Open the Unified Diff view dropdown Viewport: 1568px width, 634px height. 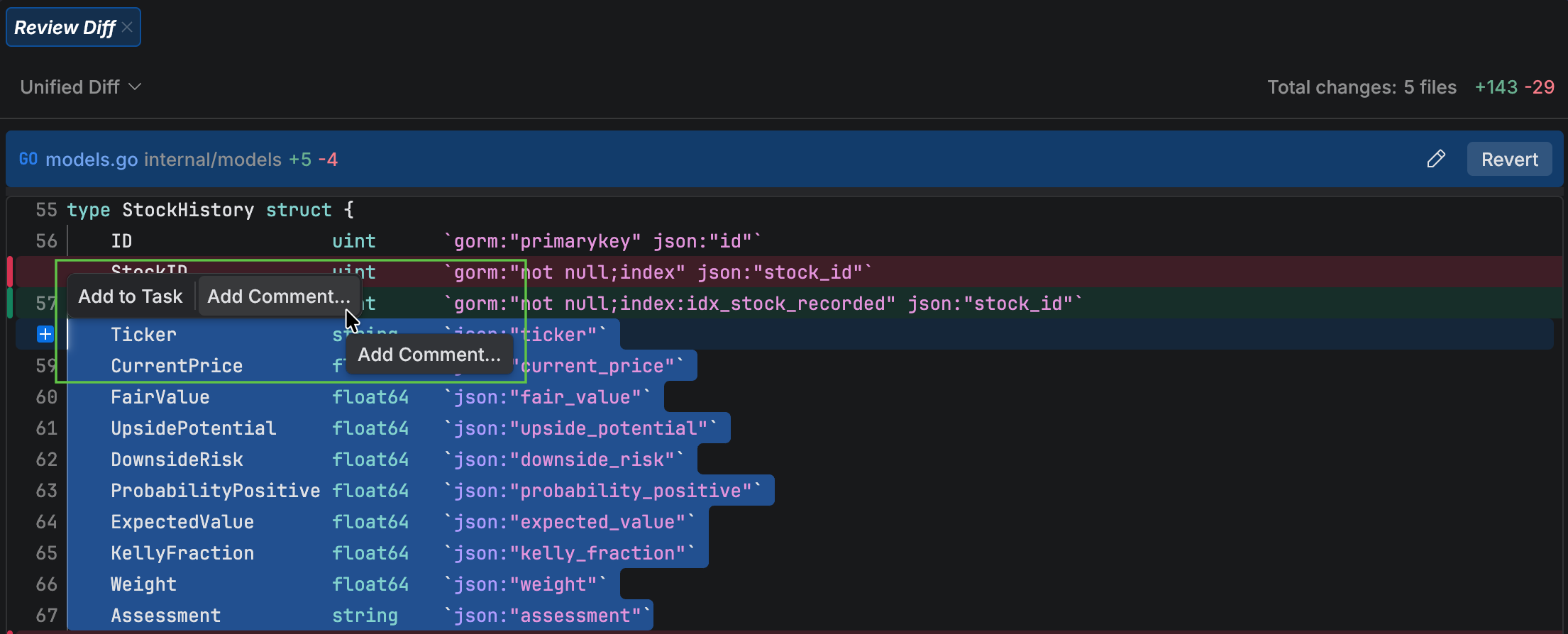[81, 87]
